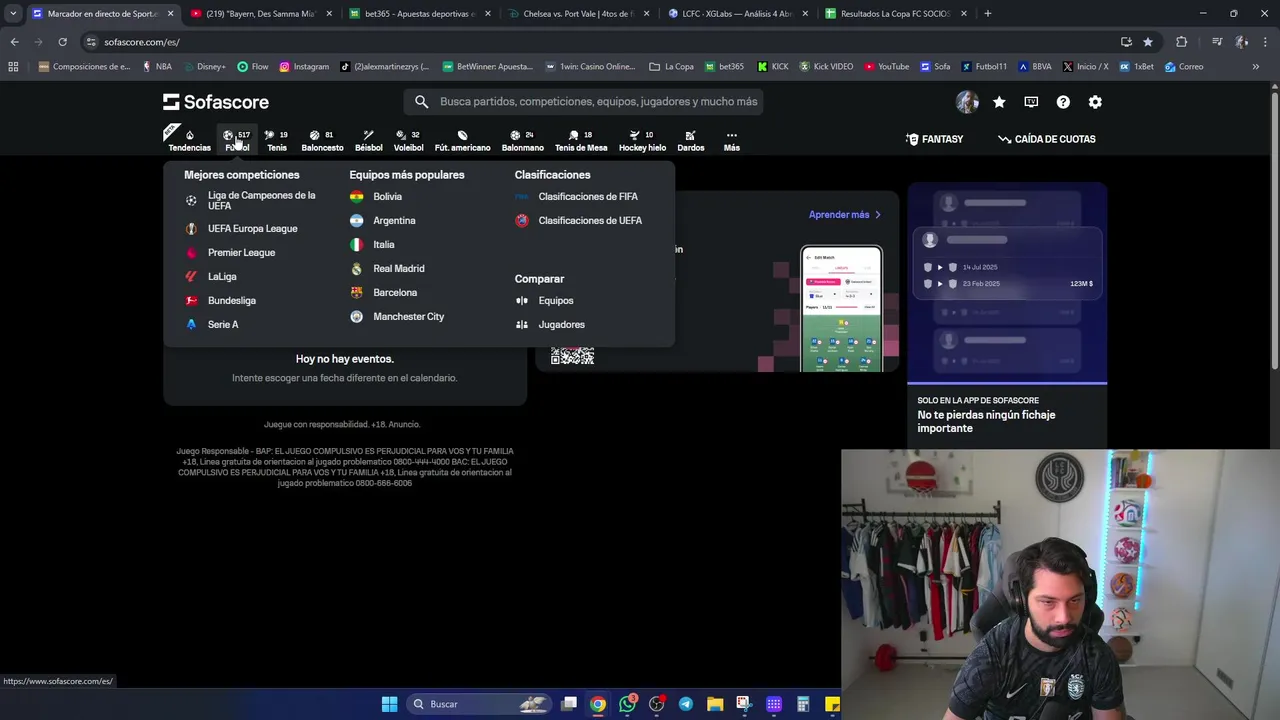Click the favorites star icon in Sofascore header
Viewport: 1280px width, 720px height.
click(x=999, y=102)
